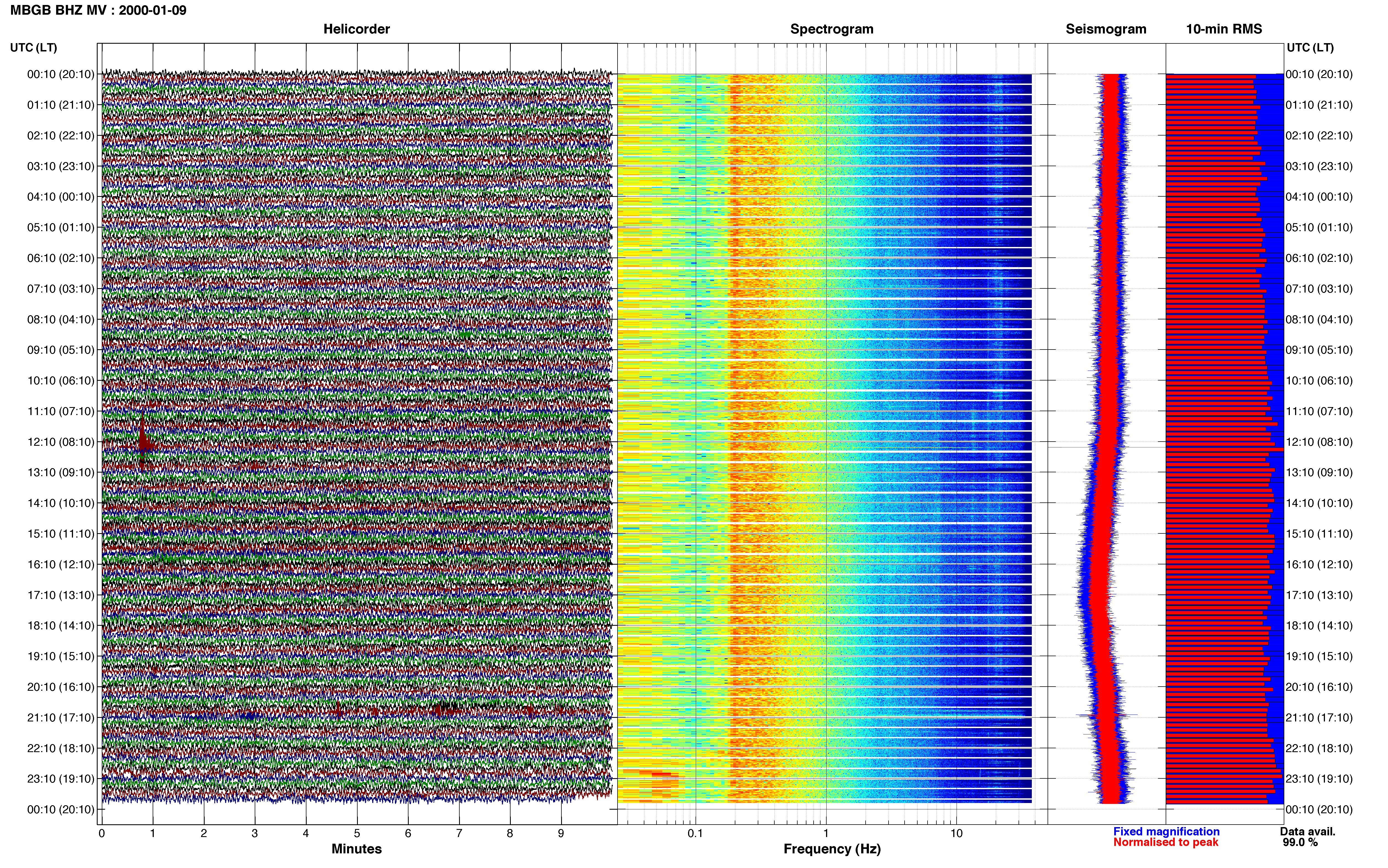
Task: Click right-side time label '21:10 (17:10)'
Action: click(1319, 718)
